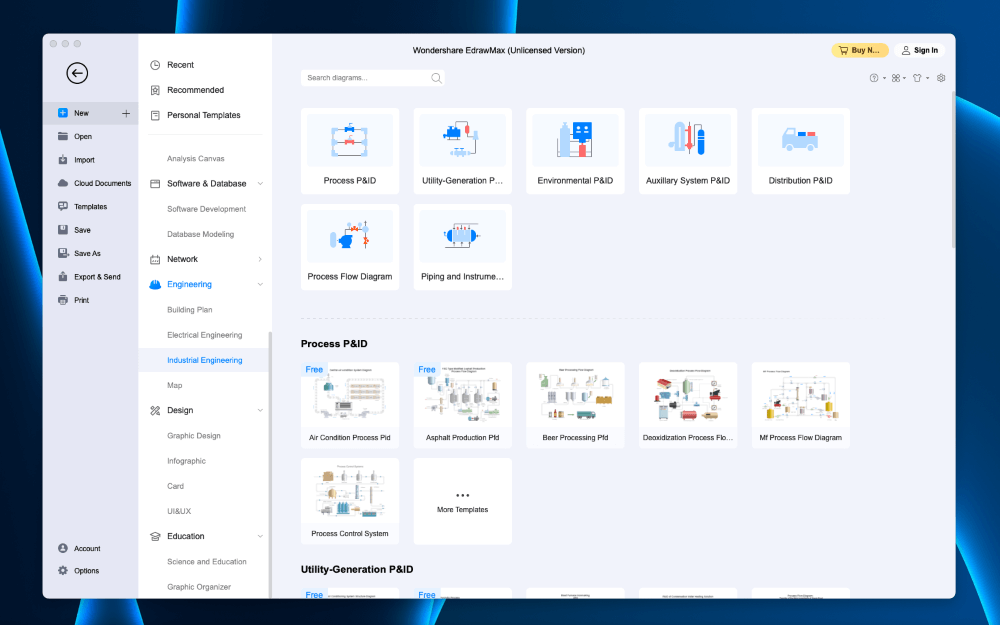Collapse the Software & Database category
This screenshot has height=625, width=1000.
260,184
